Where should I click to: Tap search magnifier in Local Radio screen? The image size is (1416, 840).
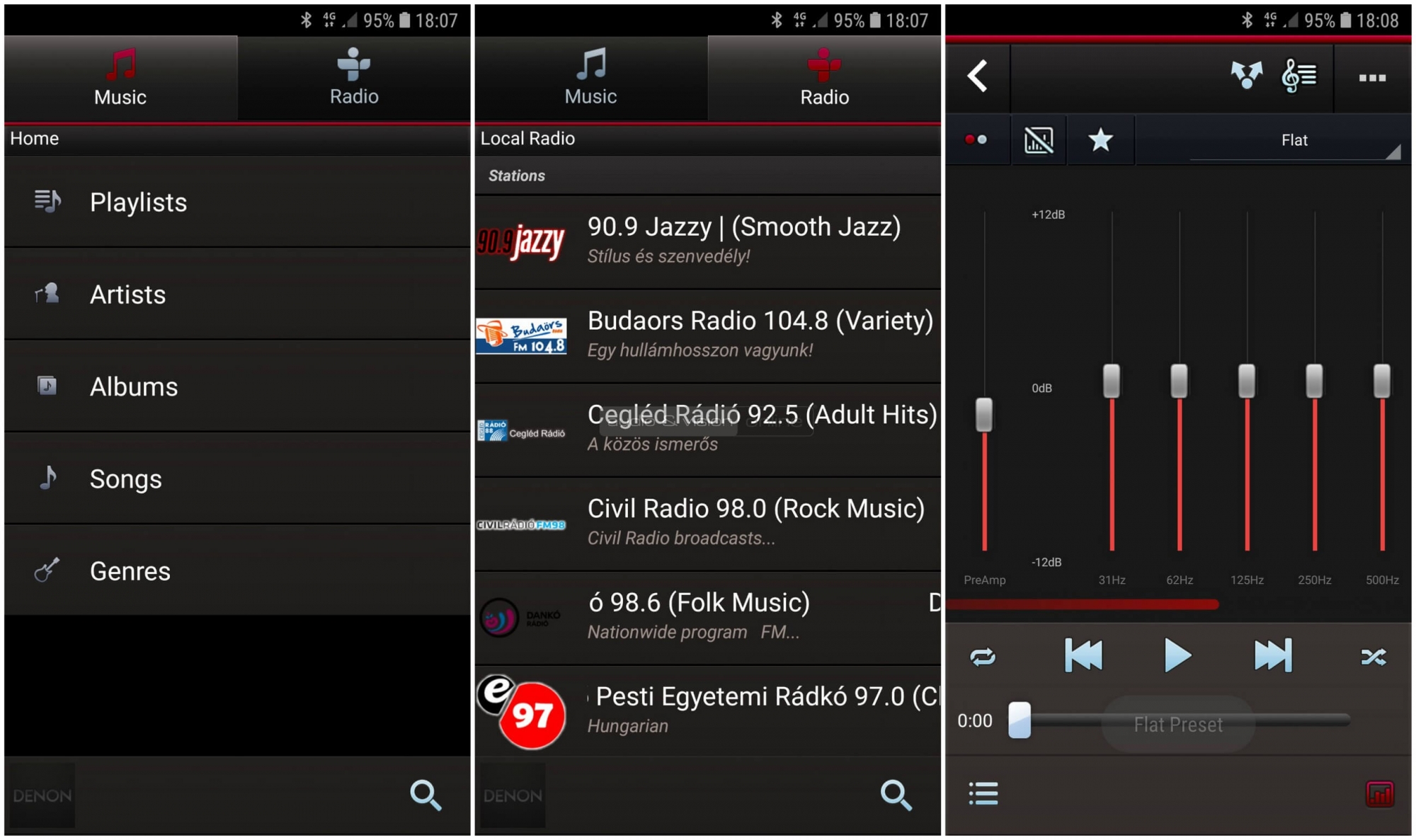click(896, 795)
